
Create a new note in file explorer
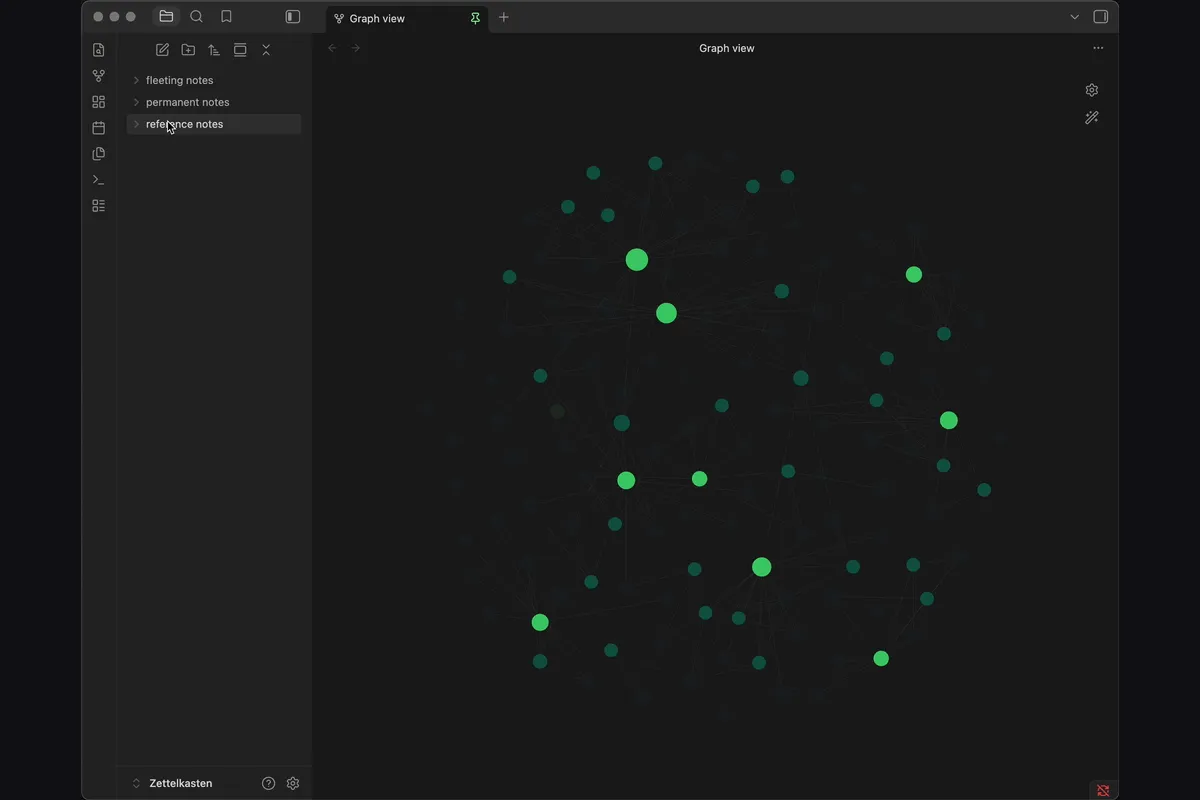tap(162, 50)
